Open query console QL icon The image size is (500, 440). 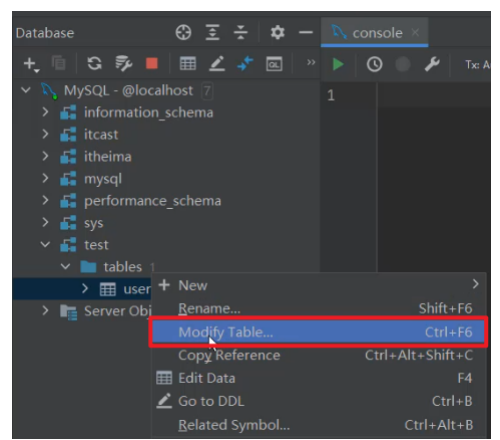pos(274,64)
